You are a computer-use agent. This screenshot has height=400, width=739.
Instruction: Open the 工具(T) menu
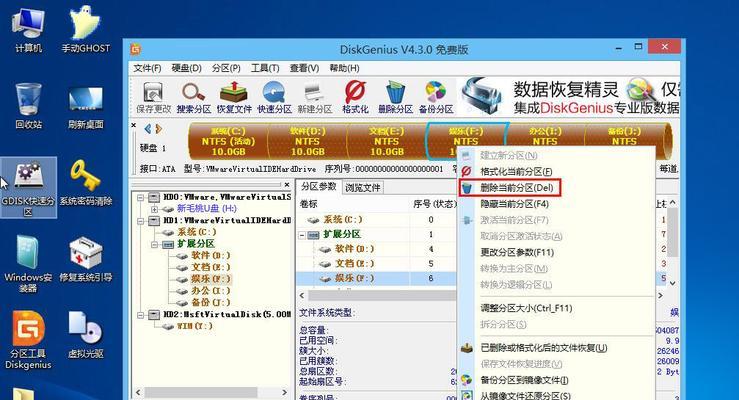coord(265,68)
